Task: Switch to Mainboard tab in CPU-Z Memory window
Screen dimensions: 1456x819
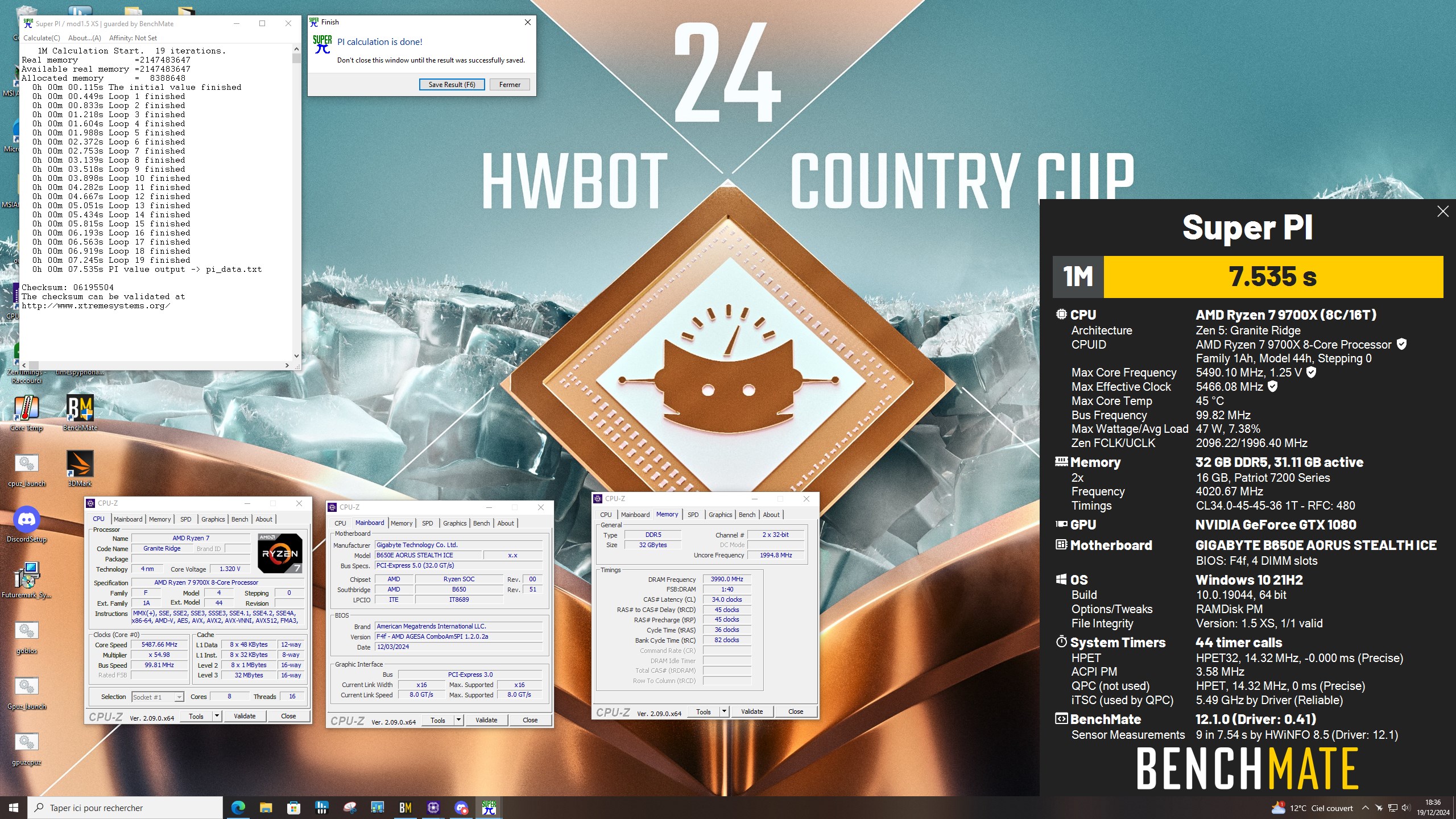Action: click(635, 515)
